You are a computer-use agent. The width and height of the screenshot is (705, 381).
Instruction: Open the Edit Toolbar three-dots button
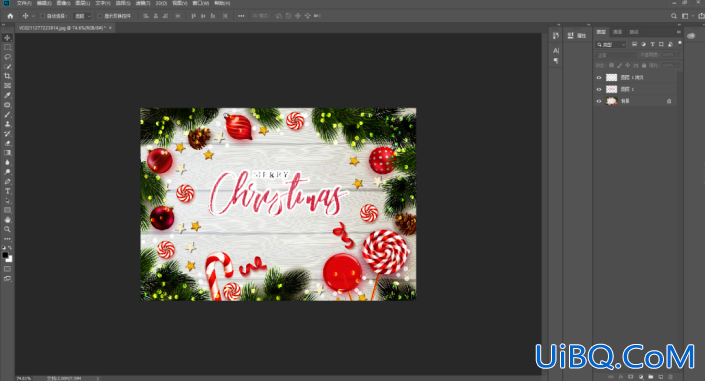coord(7,239)
